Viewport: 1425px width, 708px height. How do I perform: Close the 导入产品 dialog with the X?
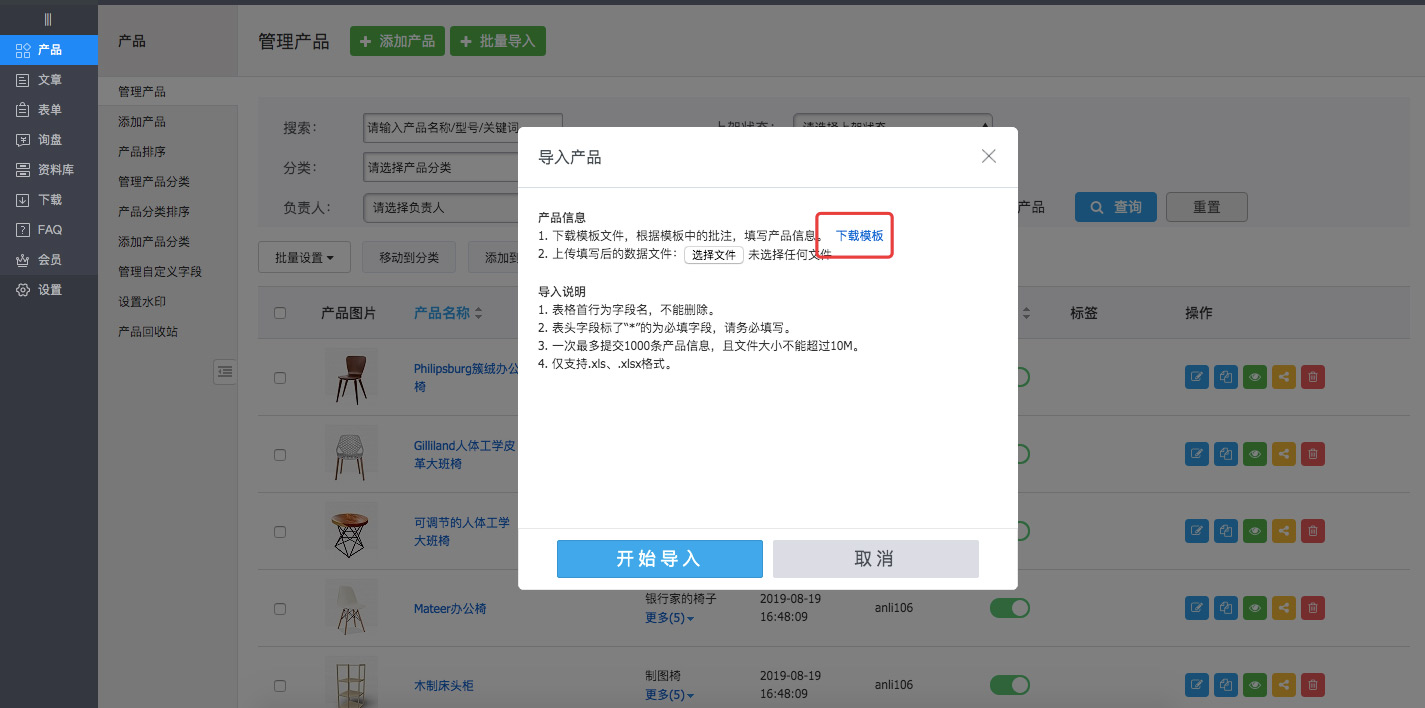(x=989, y=156)
